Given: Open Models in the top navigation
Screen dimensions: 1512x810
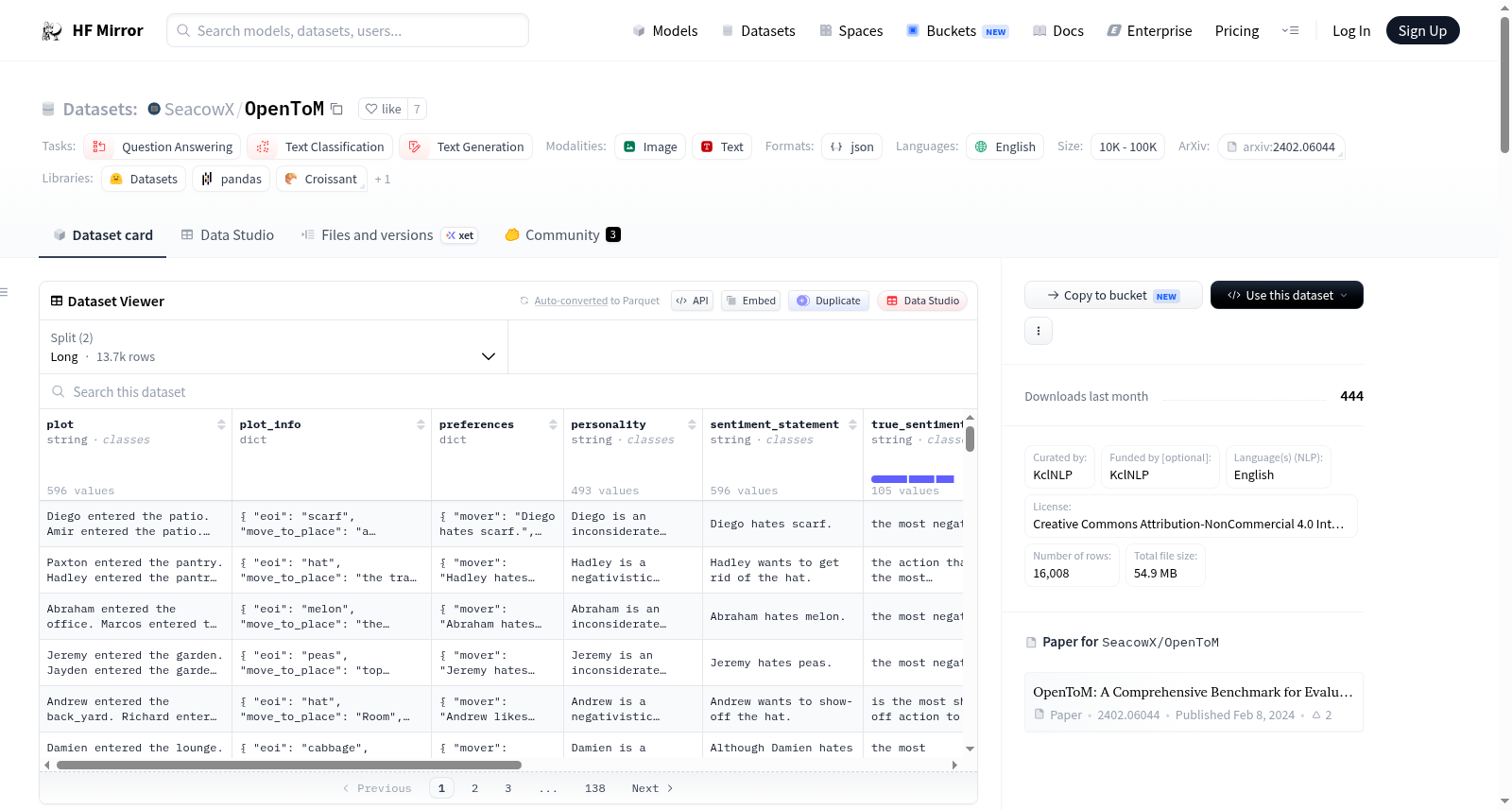Looking at the screenshot, I should [x=665, y=31].
